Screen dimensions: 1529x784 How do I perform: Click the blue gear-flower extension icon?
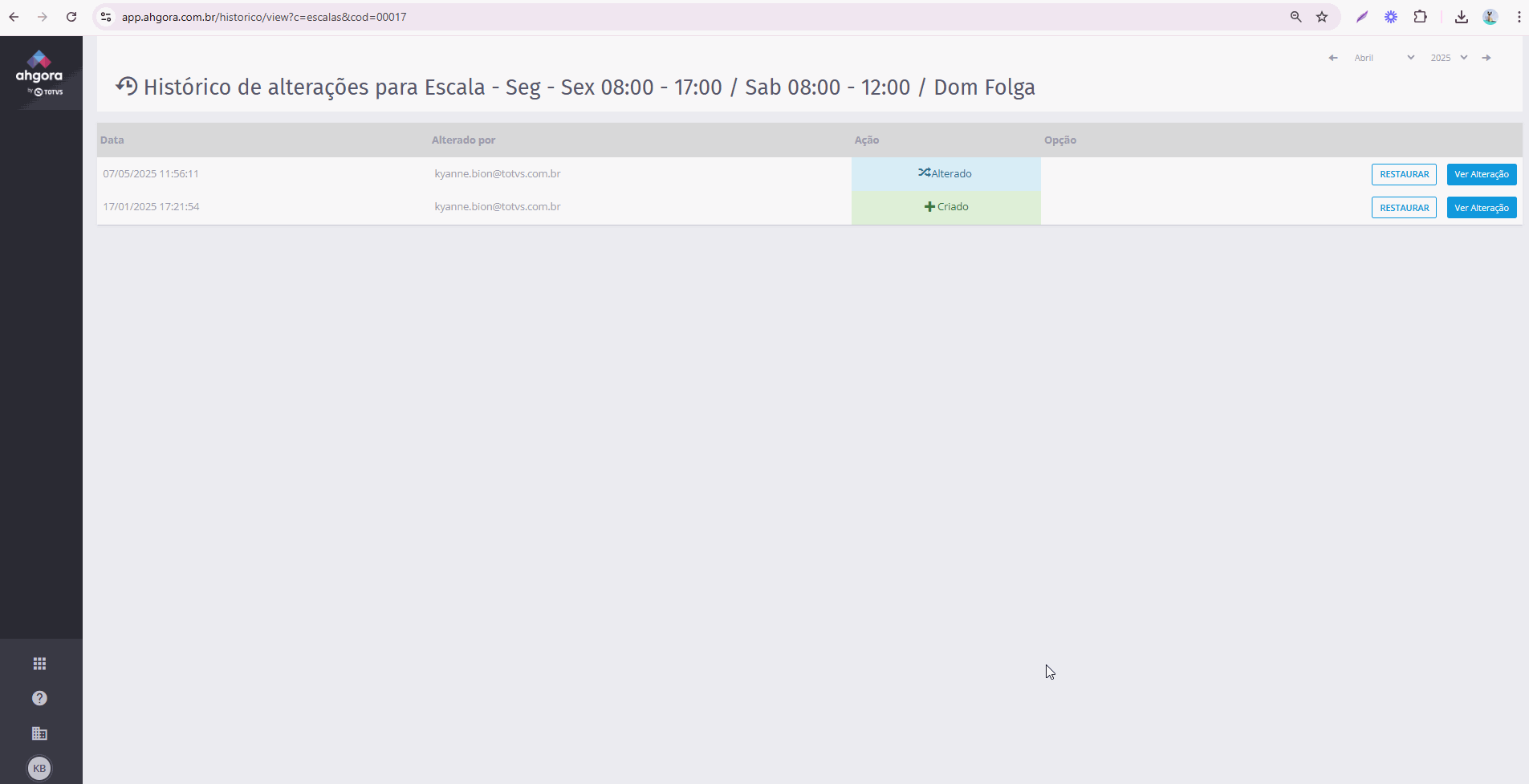[1391, 17]
